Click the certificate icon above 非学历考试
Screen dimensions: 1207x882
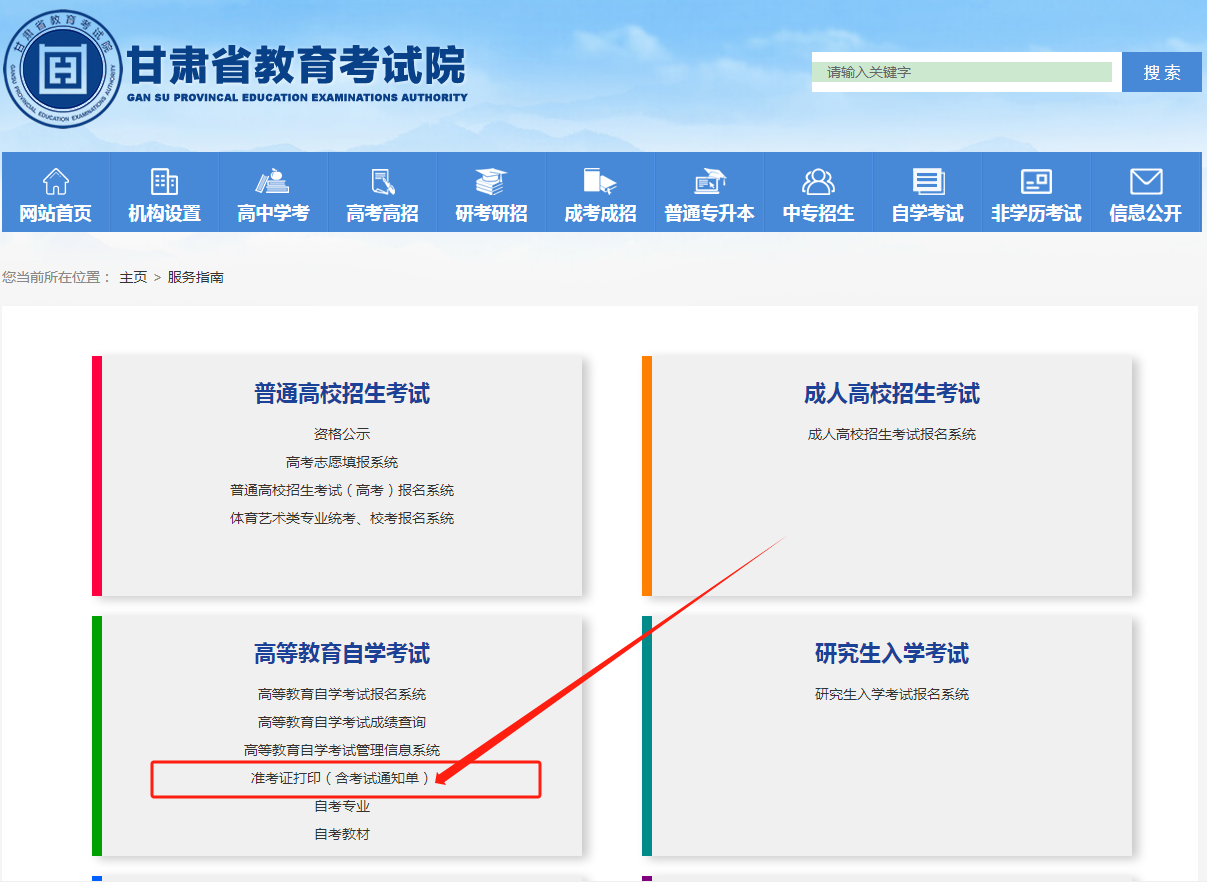pyautogui.click(x=1036, y=182)
